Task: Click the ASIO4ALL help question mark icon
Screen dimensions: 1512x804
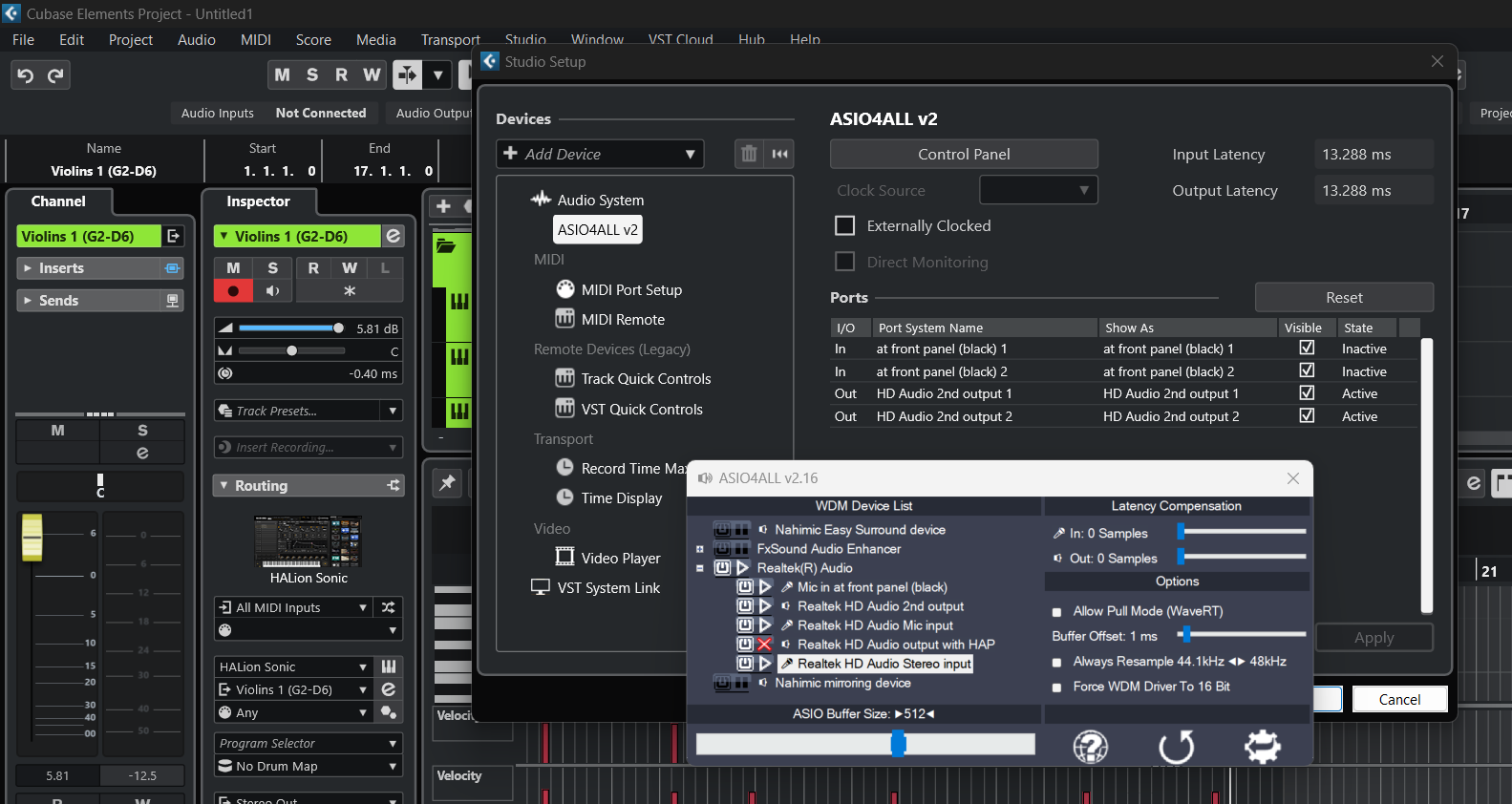Action: pos(1090,747)
